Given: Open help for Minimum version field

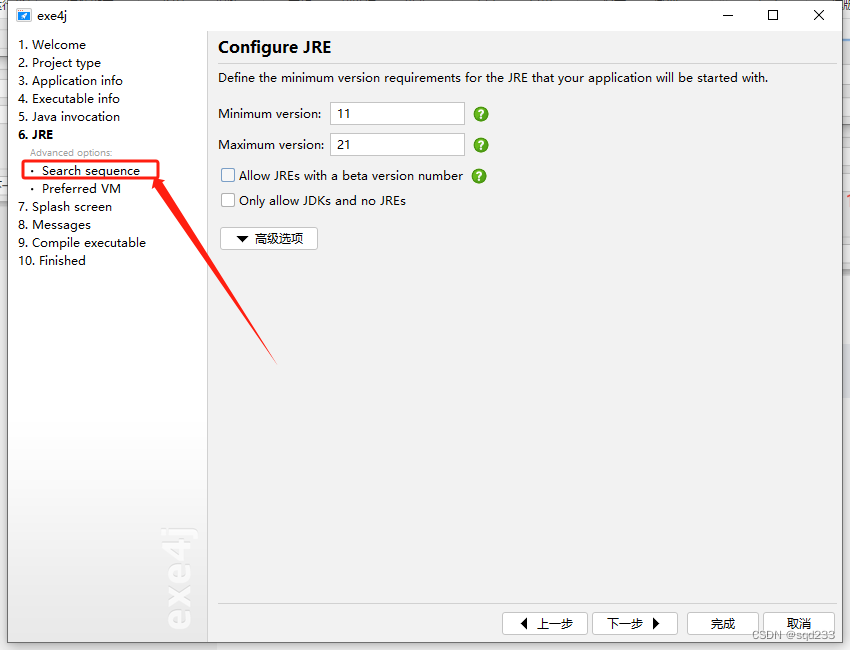Looking at the screenshot, I should pos(481,114).
